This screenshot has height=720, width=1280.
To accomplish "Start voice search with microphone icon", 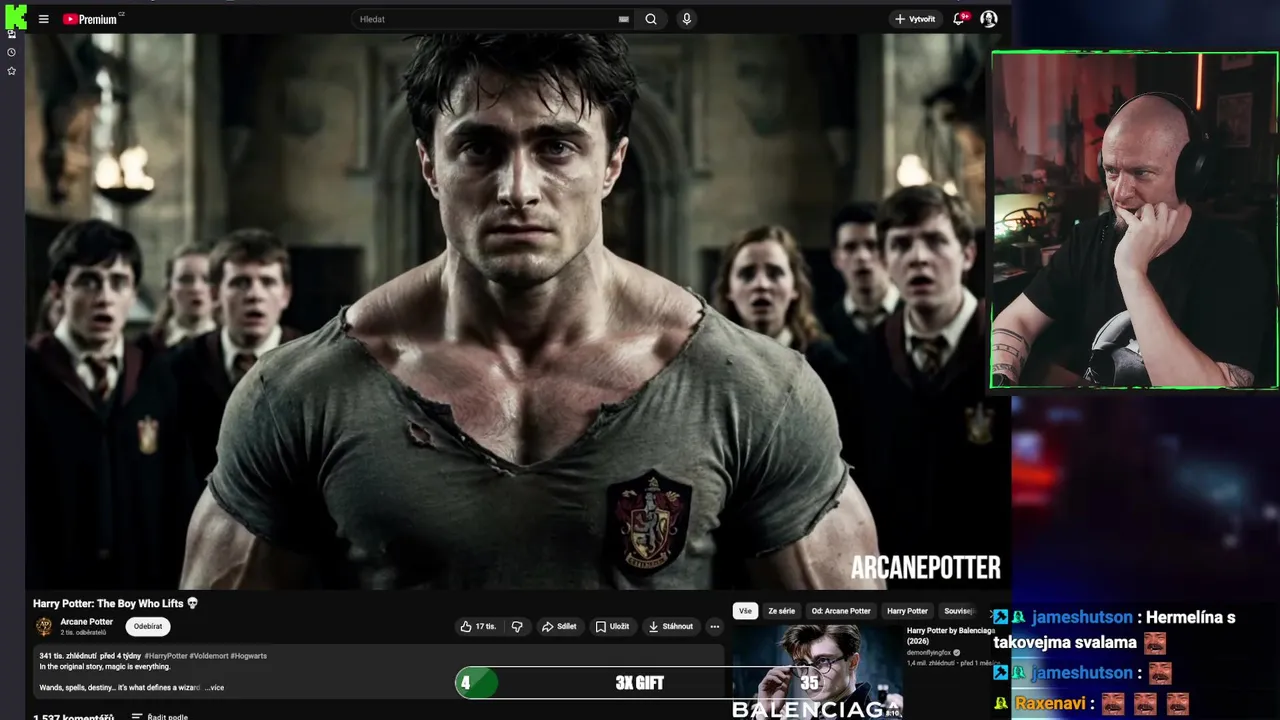I will 686,19.
